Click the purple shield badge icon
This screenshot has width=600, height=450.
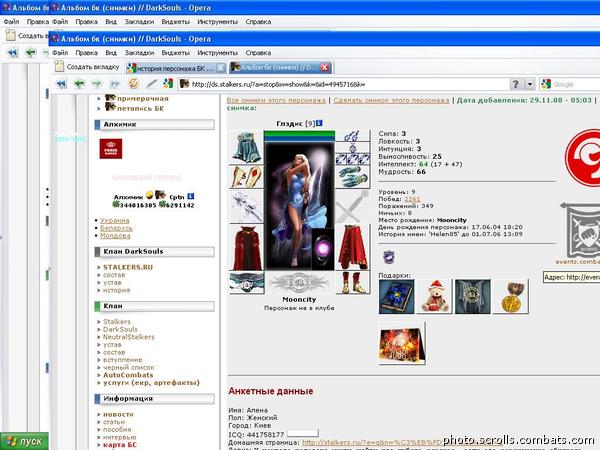point(389,257)
